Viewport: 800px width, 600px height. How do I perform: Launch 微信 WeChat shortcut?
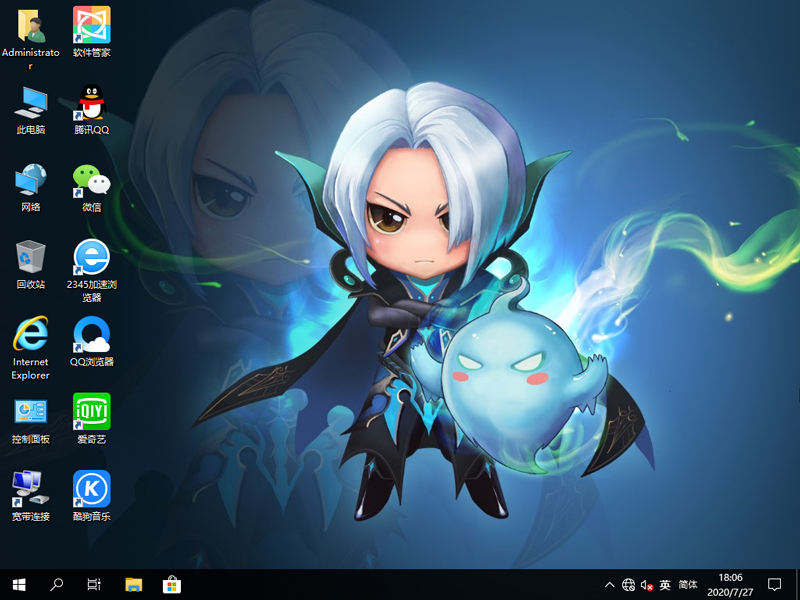coord(92,180)
